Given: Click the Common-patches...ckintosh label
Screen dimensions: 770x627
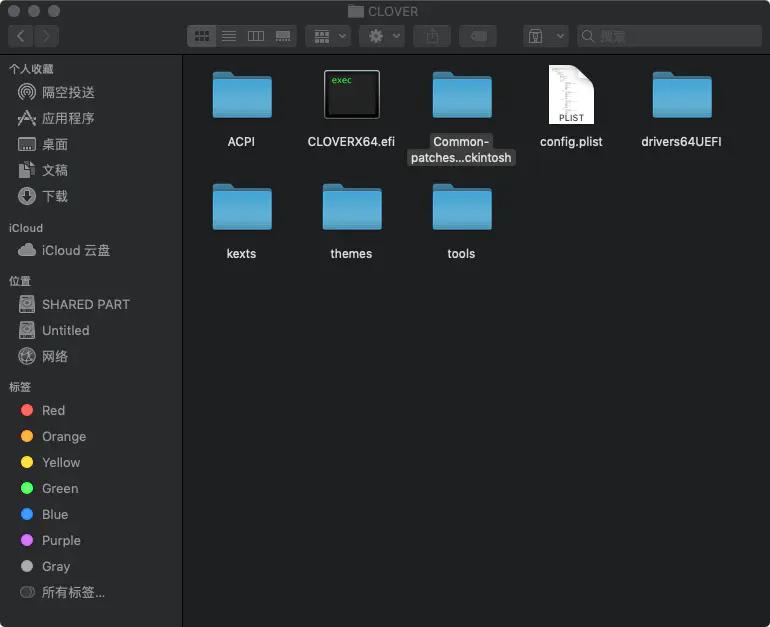Looking at the screenshot, I should pyautogui.click(x=461, y=150).
